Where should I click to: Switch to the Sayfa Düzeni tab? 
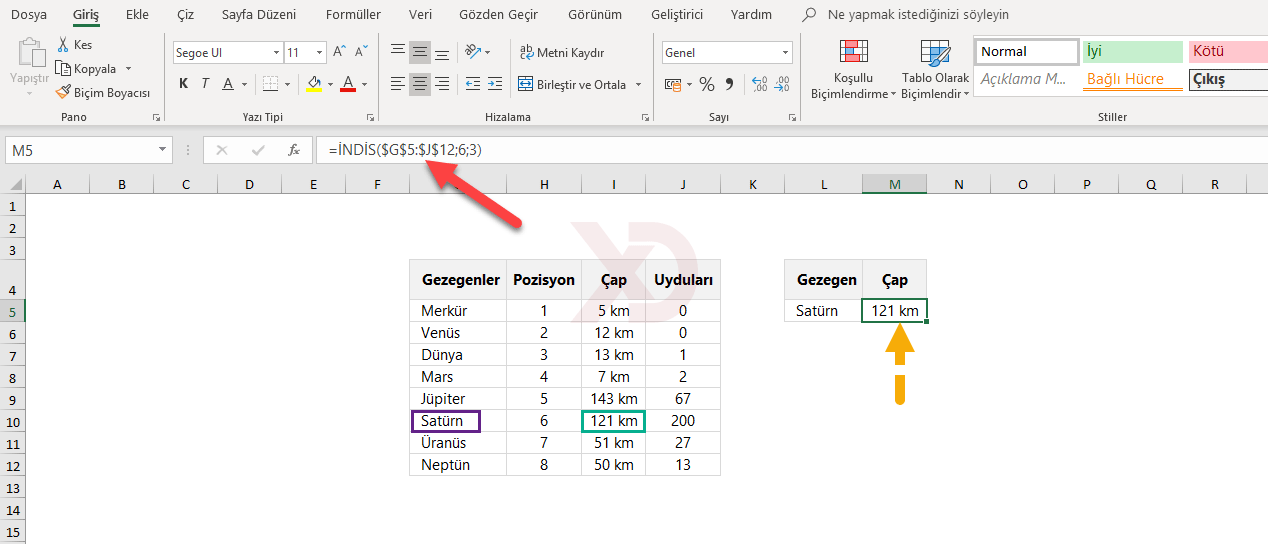pos(260,15)
